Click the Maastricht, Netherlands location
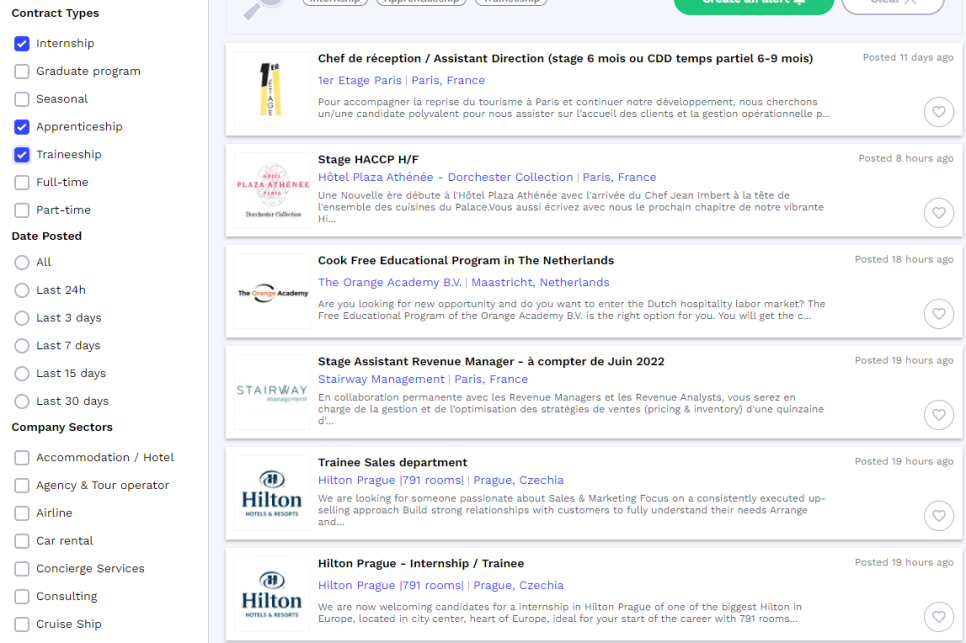The width and height of the screenshot is (966, 643). coord(540,283)
